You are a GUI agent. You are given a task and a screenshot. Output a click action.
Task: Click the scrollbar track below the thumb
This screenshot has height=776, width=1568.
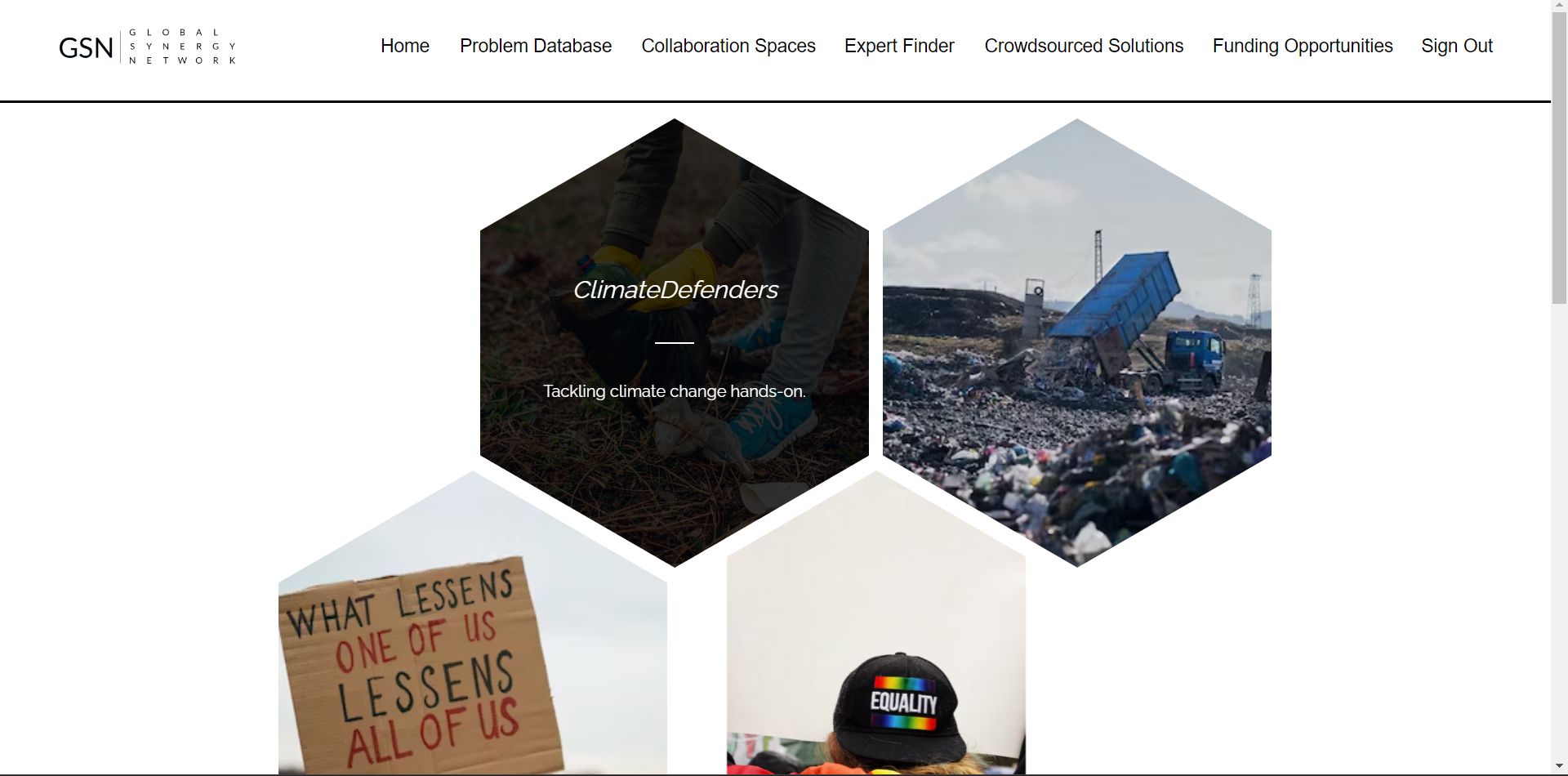click(1559, 531)
